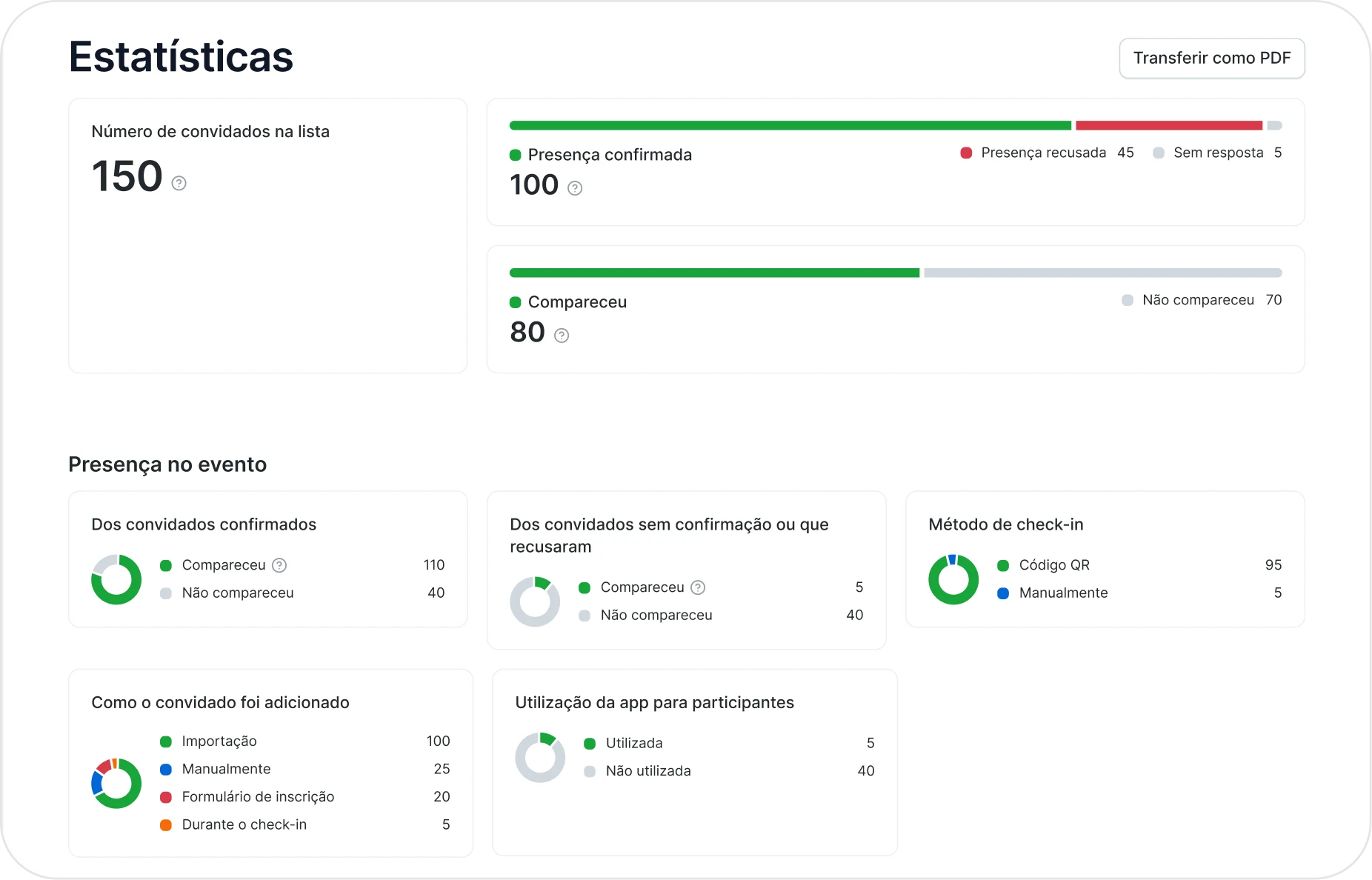Click the green Importação legend dot
The width and height of the screenshot is (1372, 880).
[166, 742]
